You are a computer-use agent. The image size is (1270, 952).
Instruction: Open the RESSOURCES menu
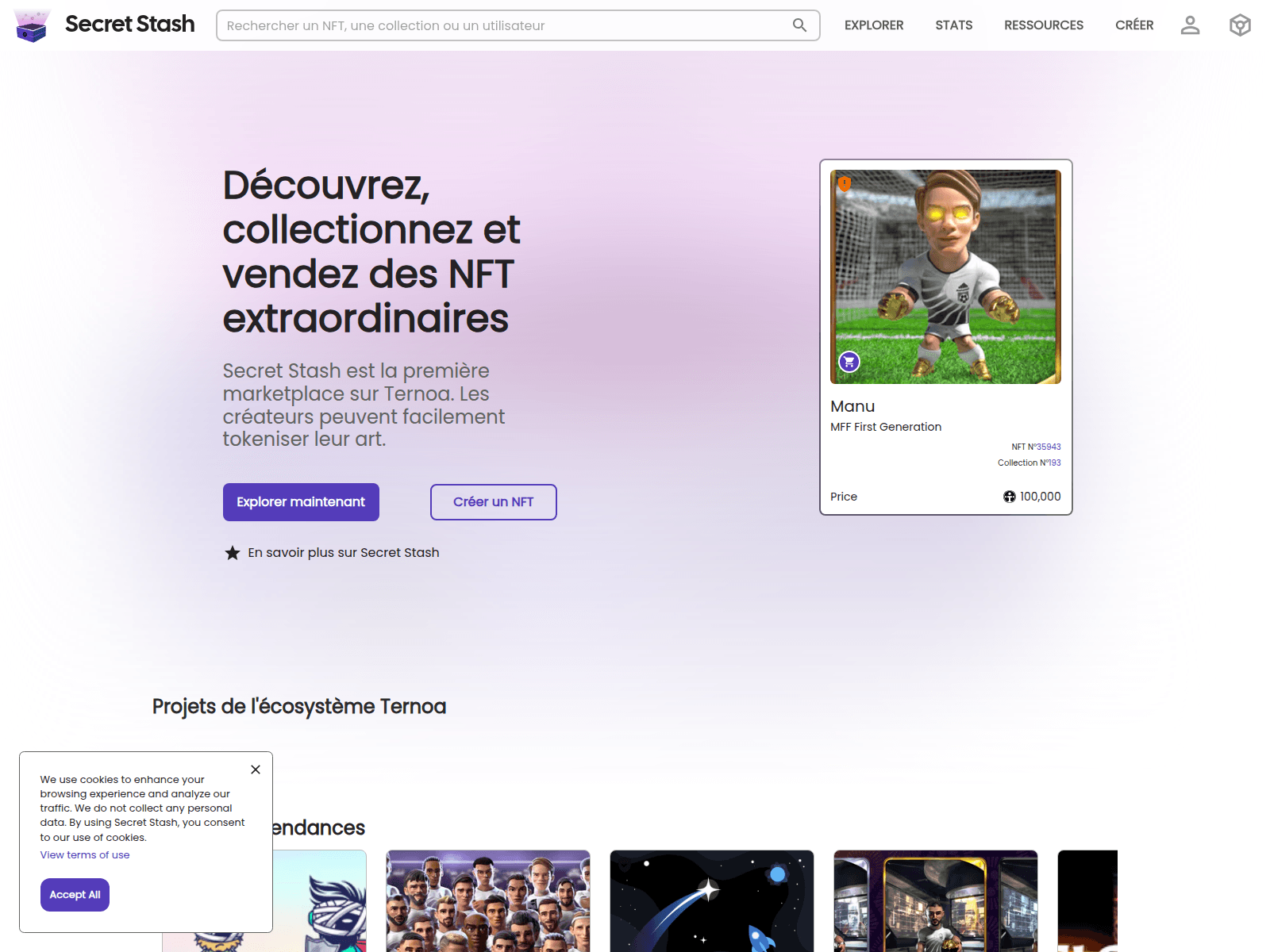coord(1044,25)
